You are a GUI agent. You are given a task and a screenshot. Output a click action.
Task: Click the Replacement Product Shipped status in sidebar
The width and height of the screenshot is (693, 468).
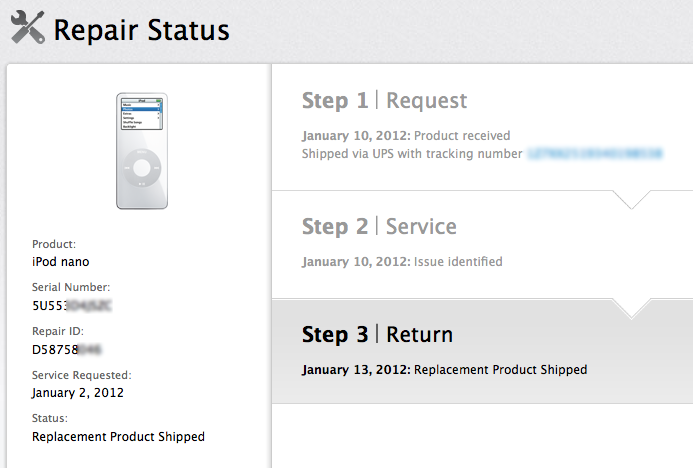click(118, 437)
